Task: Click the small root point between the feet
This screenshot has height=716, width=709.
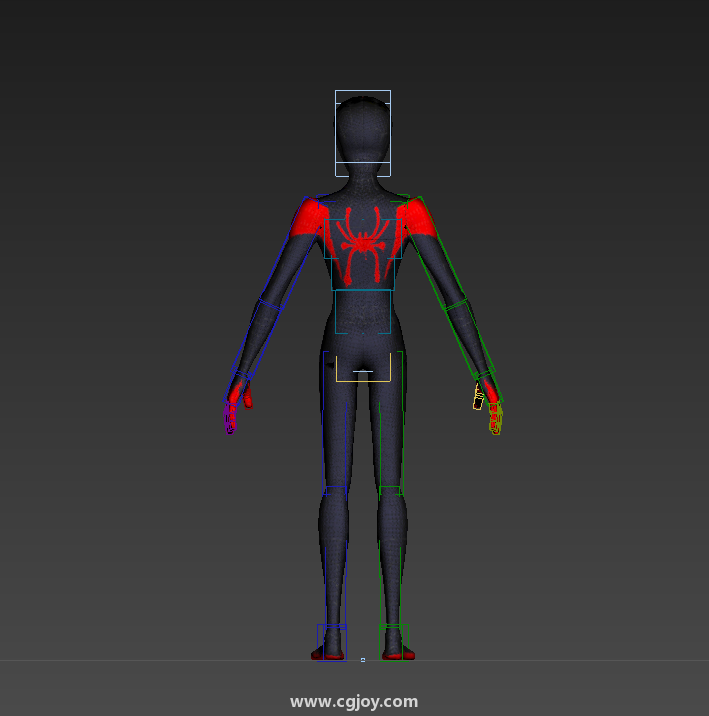Action: click(x=363, y=660)
